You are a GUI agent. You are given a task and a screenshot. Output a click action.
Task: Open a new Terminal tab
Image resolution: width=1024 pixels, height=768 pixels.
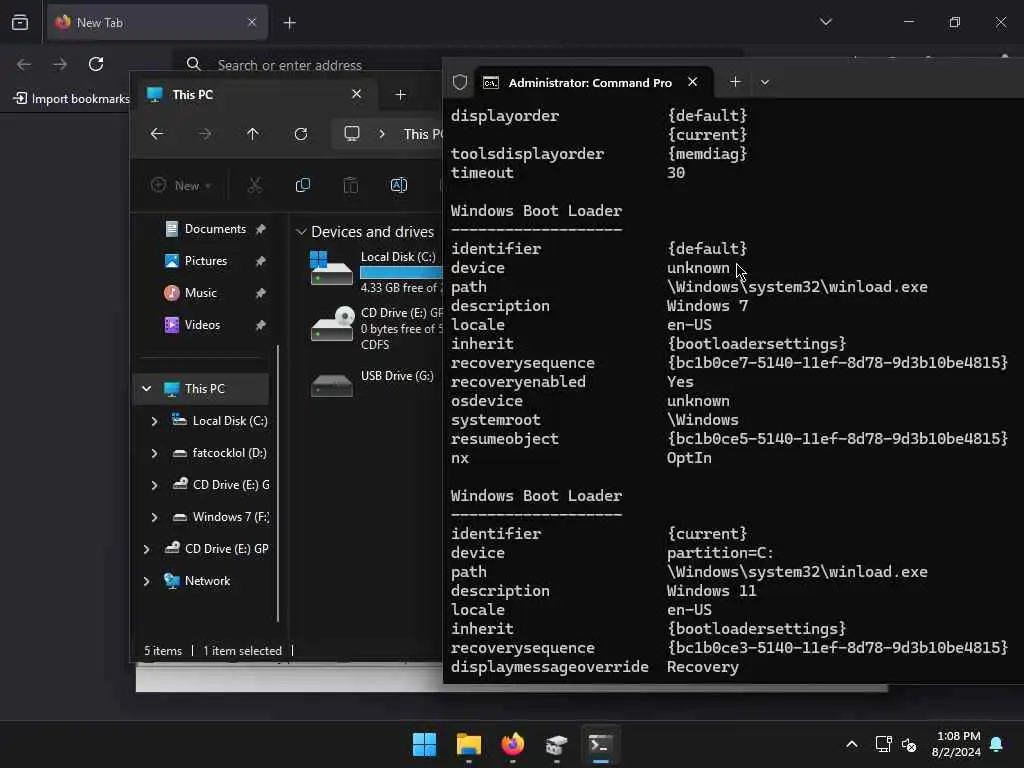tap(735, 82)
